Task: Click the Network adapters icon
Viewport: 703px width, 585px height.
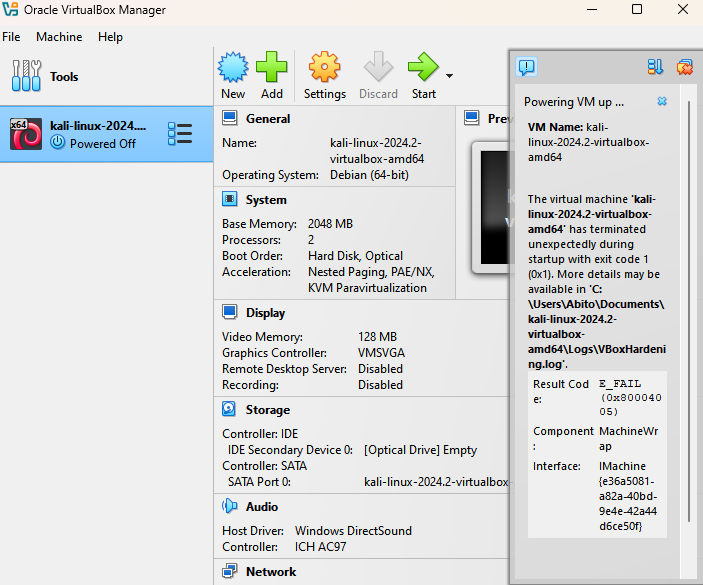Action: [x=230, y=571]
